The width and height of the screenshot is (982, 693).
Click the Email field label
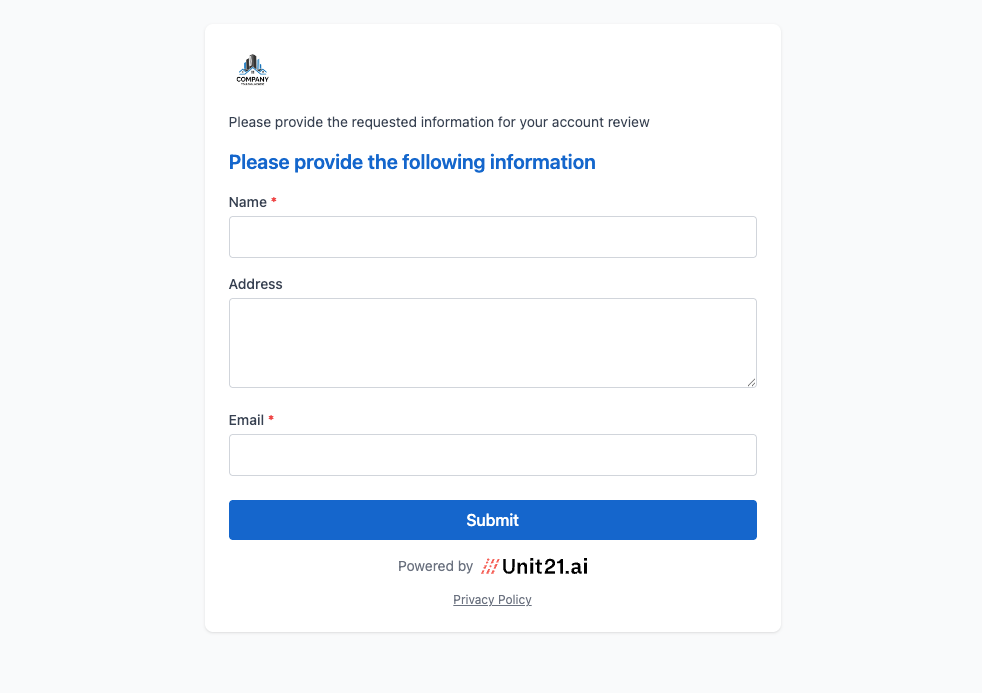tap(246, 420)
